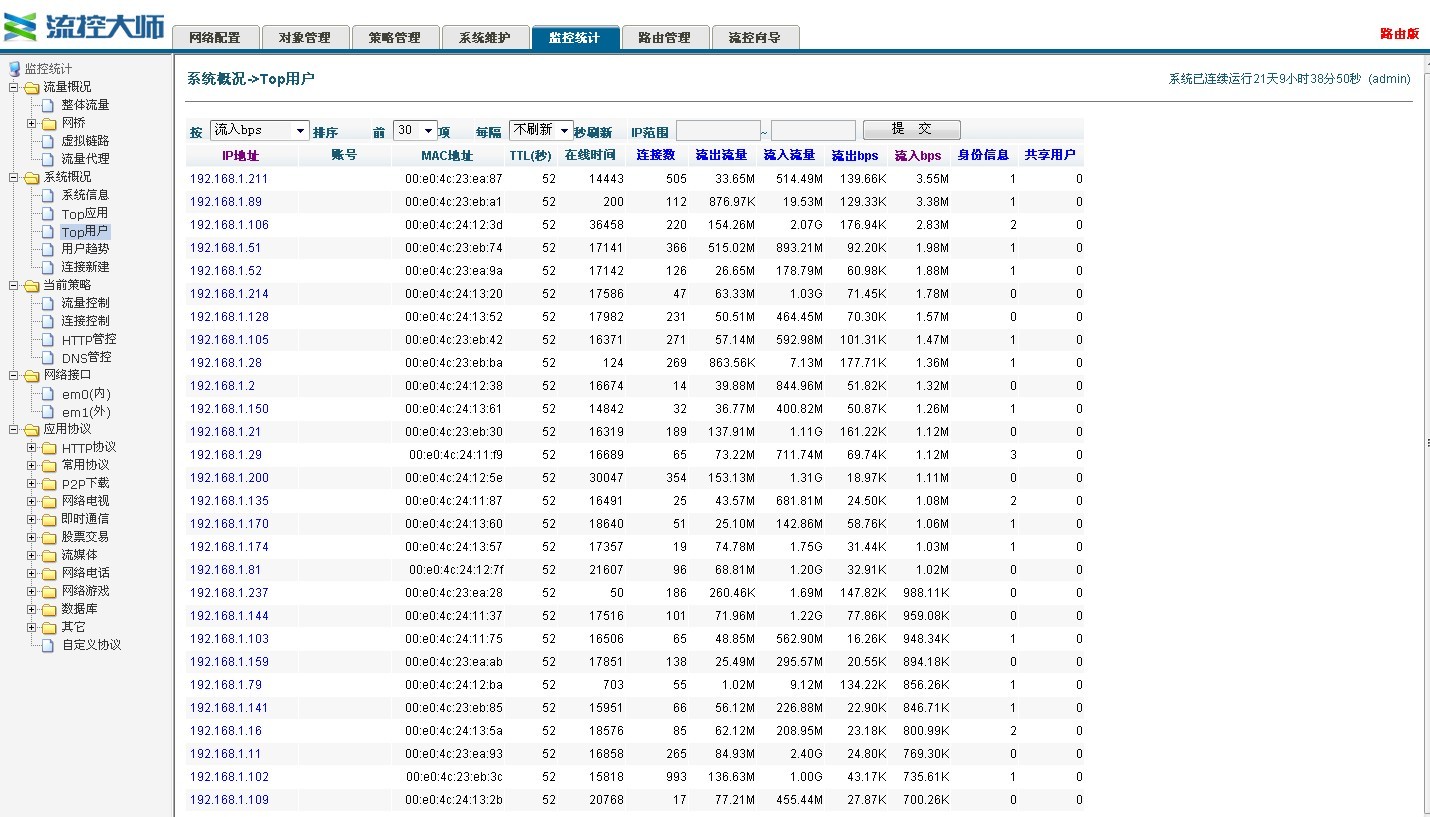Image resolution: width=1430 pixels, height=817 pixels.
Task: Sort by the 连接数 column header
Action: coord(656,155)
